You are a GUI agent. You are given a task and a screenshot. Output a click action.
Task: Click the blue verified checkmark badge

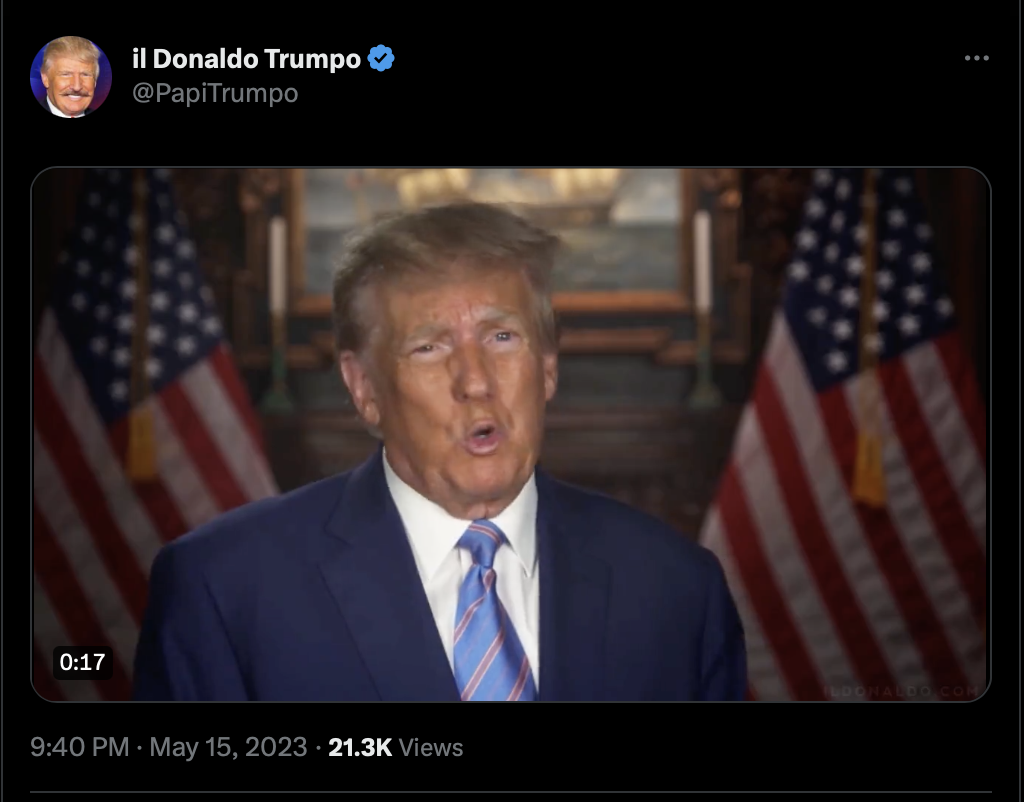pyautogui.click(x=381, y=59)
